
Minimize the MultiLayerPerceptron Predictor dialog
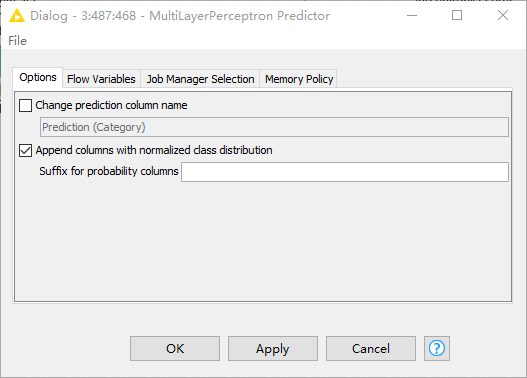click(412, 15)
